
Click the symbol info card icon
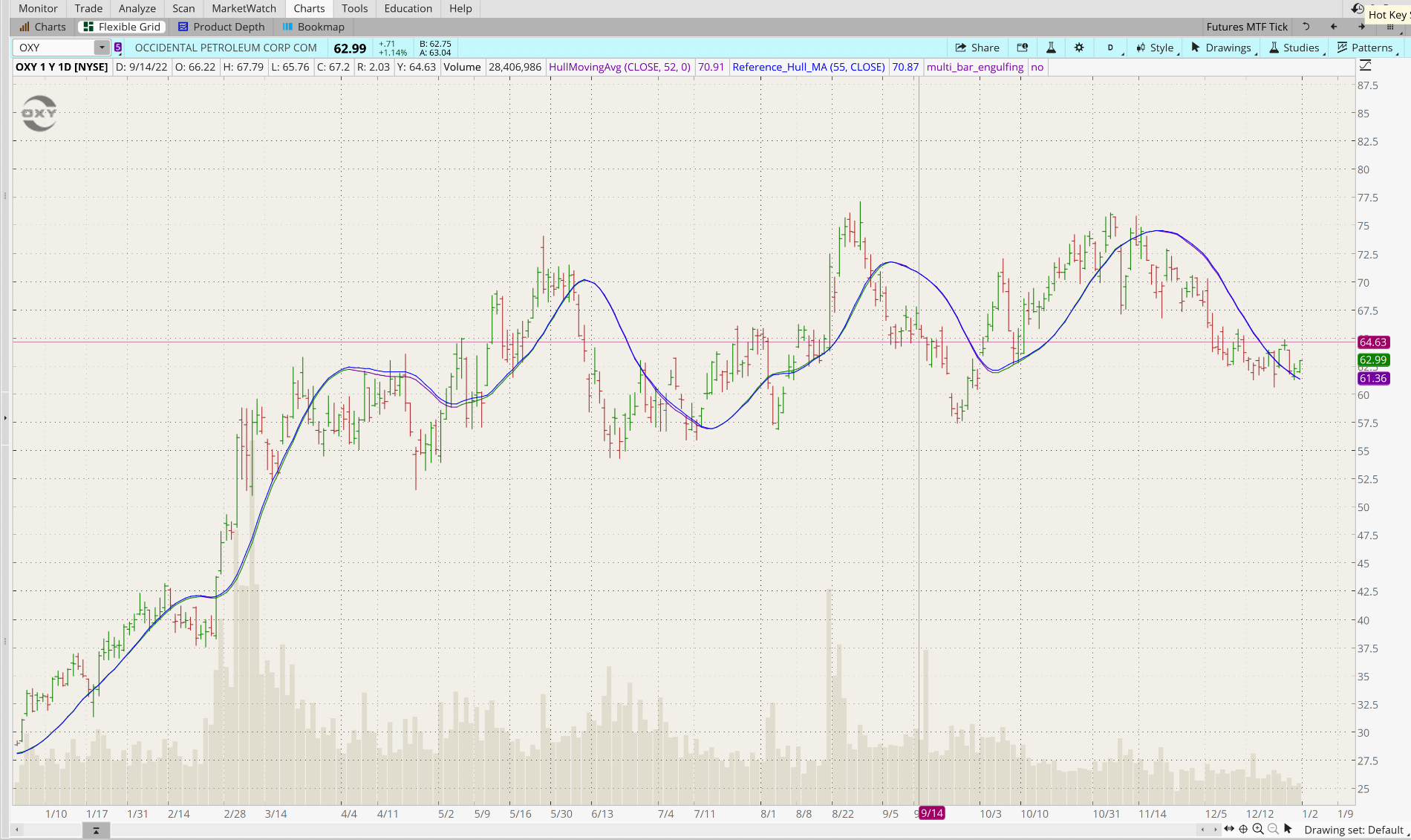(x=1022, y=48)
